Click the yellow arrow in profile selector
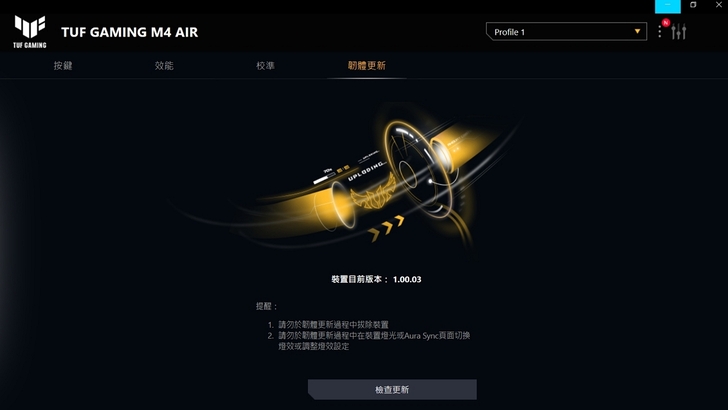The height and width of the screenshot is (410, 728). (637, 32)
